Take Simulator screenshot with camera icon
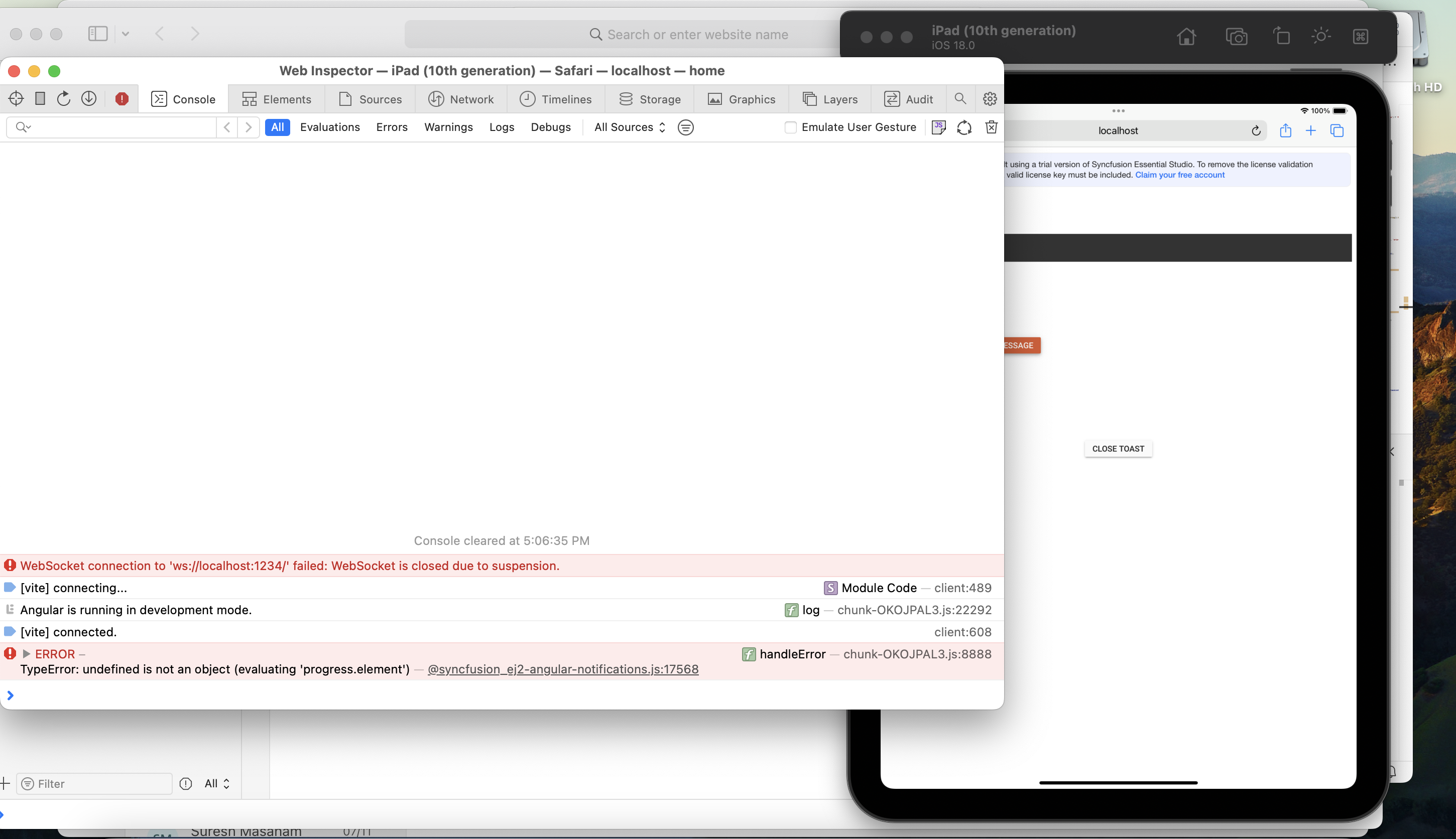The image size is (1456, 839). [x=1237, y=37]
